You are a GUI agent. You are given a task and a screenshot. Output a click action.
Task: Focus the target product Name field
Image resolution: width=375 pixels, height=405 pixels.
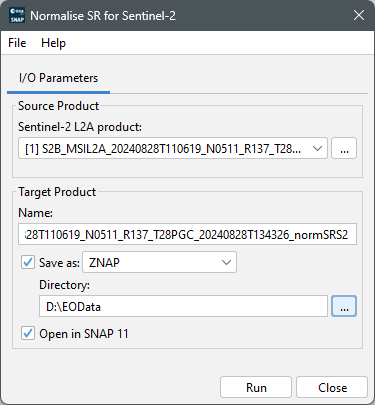point(187,234)
